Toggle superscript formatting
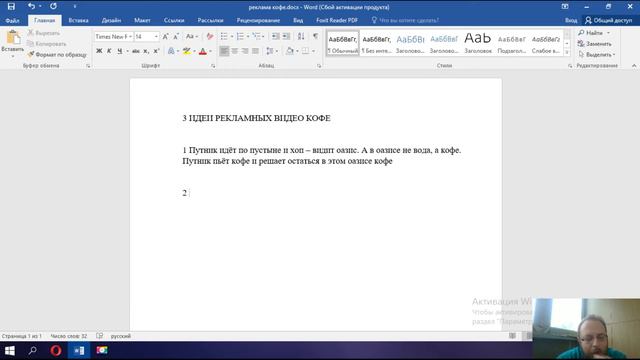640x360 pixels. coord(156,51)
